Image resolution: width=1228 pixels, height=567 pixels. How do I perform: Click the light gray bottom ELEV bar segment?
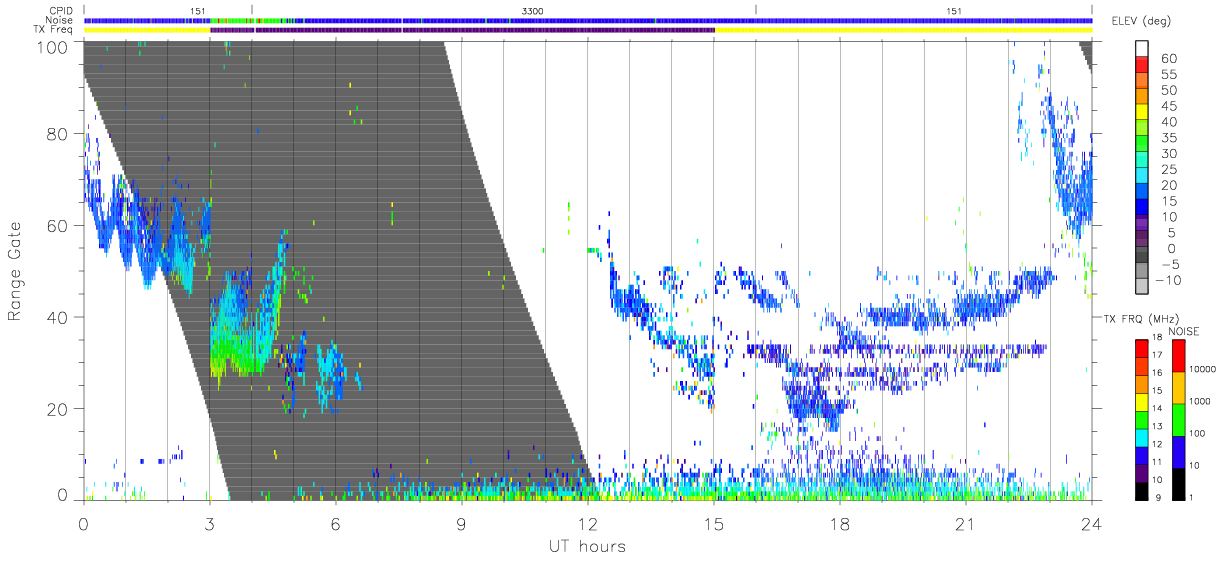click(x=1141, y=284)
